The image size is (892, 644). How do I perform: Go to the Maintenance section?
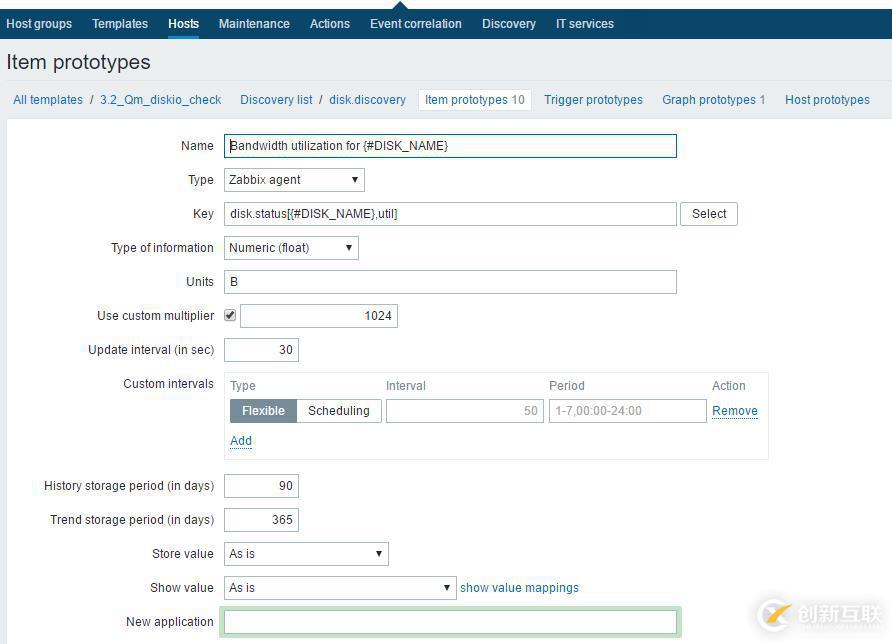pyautogui.click(x=254, y=24)
